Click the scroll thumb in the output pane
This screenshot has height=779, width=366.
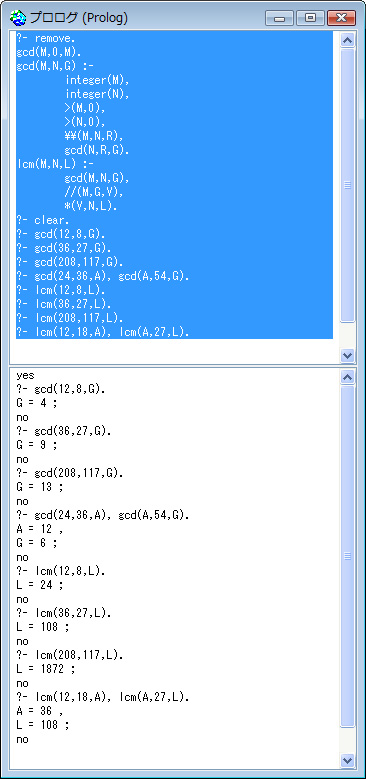[x=348, y=556]
